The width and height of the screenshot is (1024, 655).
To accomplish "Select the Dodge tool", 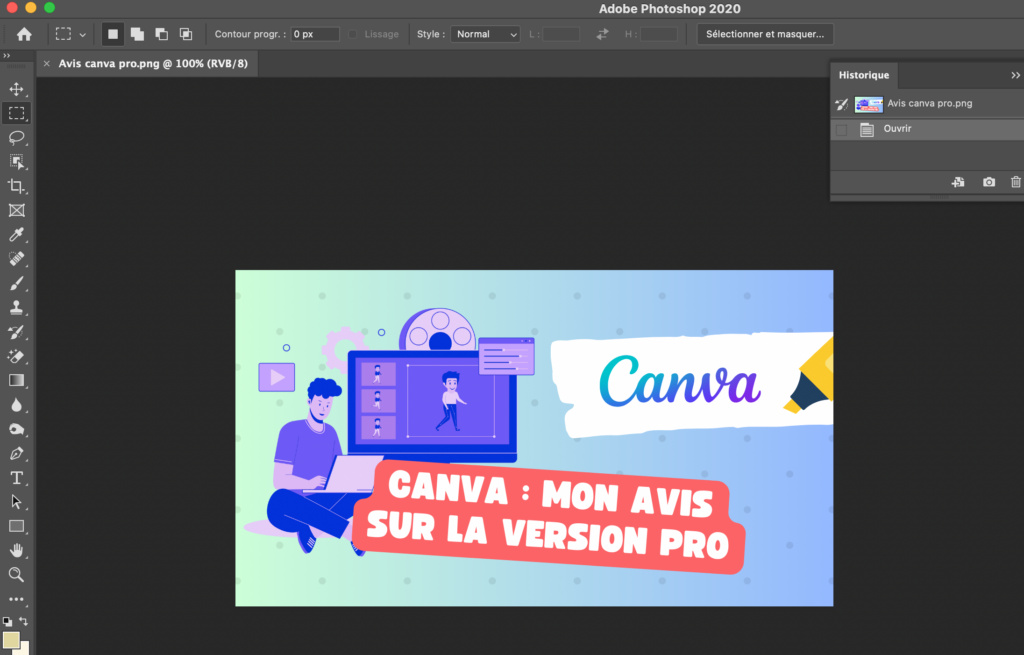I will [x=16, y=429].
